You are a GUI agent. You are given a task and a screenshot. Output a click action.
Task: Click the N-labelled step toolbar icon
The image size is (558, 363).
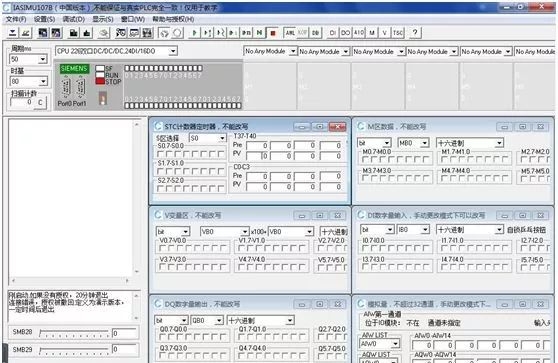[259, 33]
